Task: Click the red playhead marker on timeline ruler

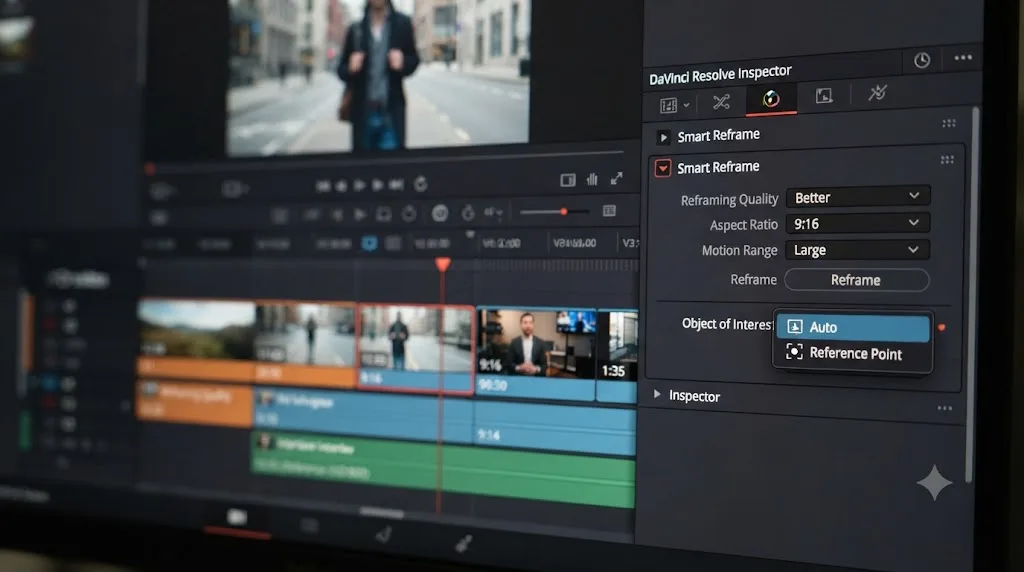Action: pyautogui.click(x=443, y=264)
